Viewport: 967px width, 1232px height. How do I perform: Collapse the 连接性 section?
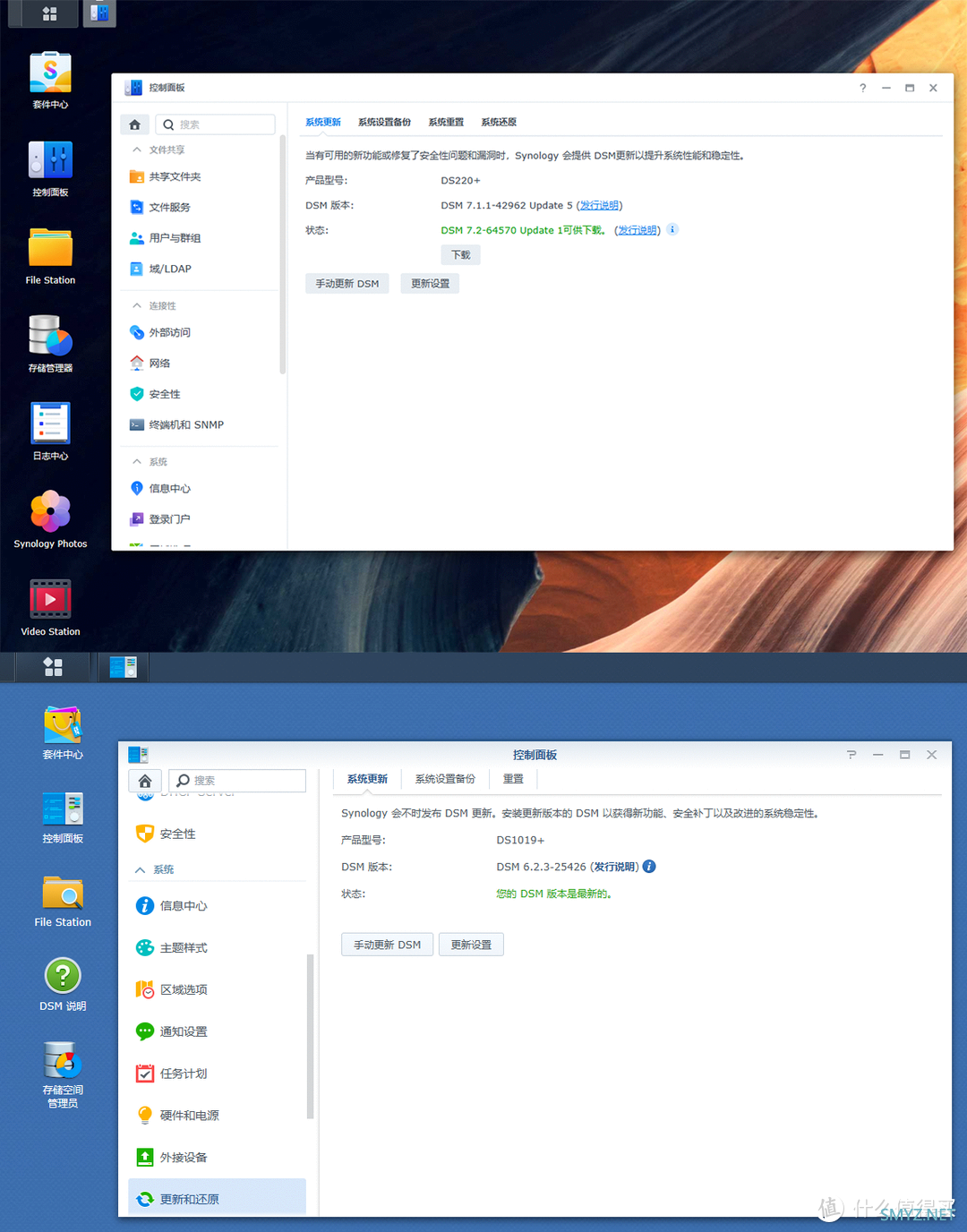pos(136,305)
